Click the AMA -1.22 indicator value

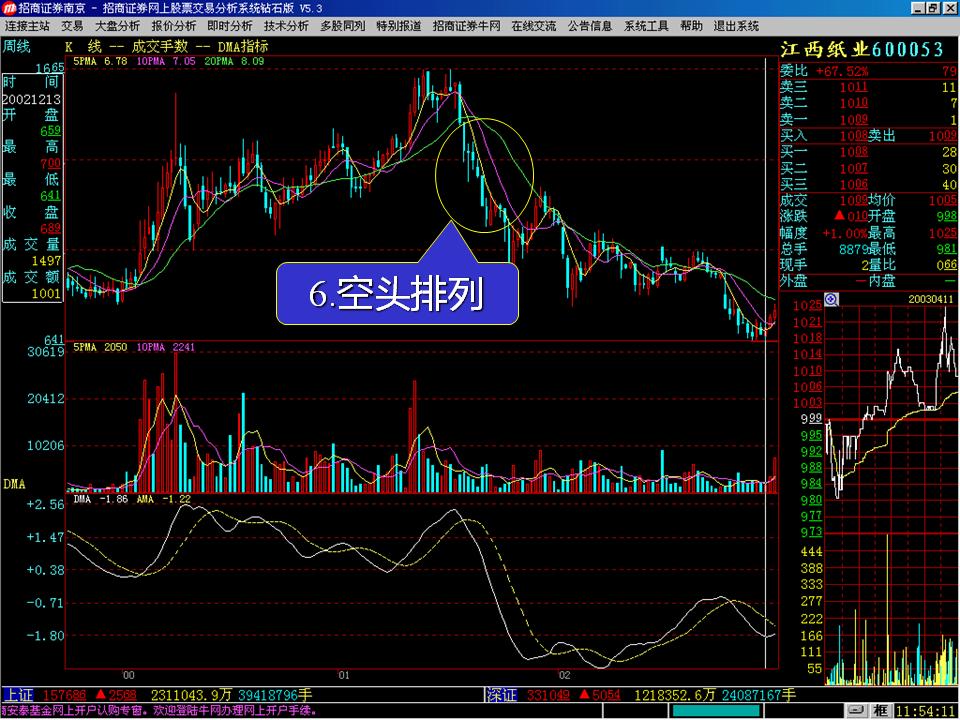click(x=163, y=499)
